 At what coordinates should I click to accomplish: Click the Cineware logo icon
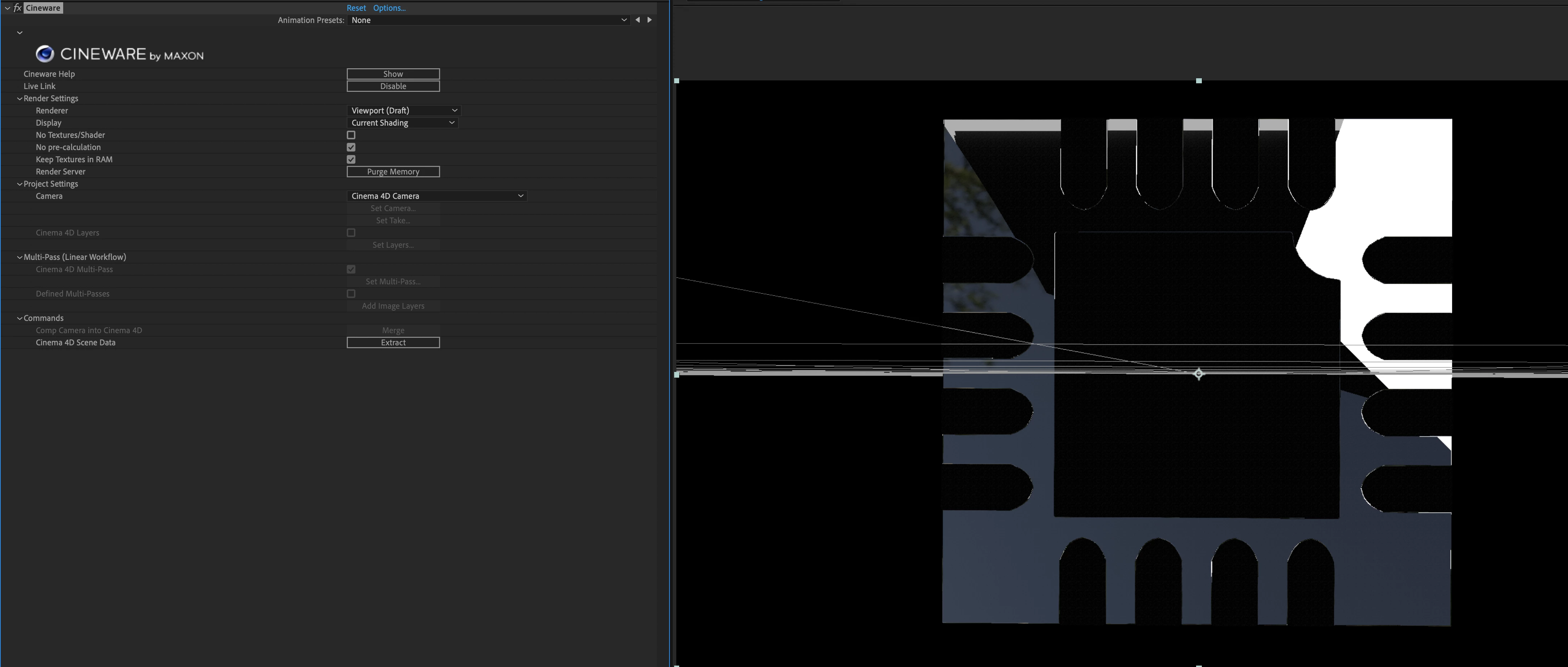(45, 54)
